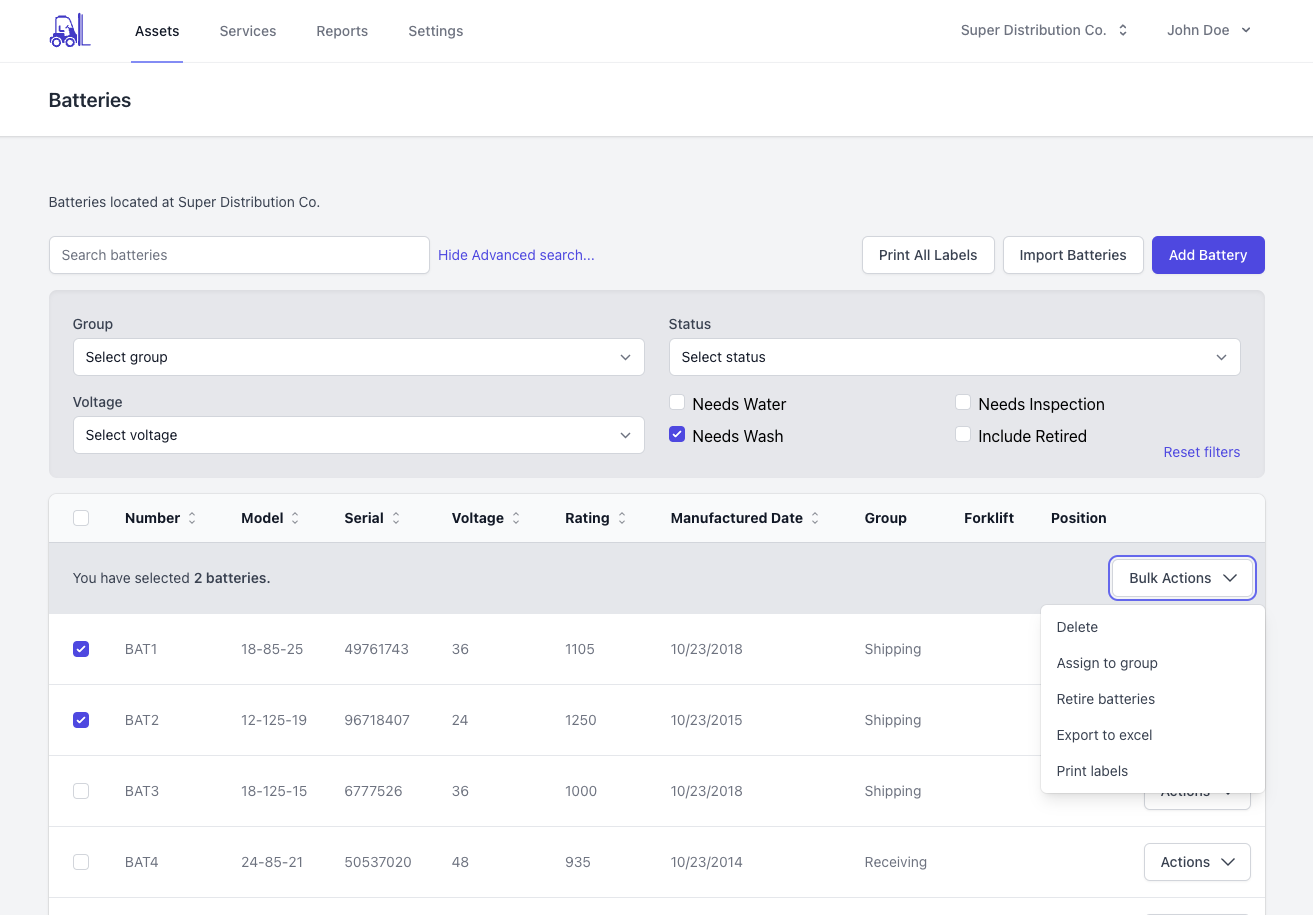Click manufactured date 10/23/2014

(x=707, y=862)
